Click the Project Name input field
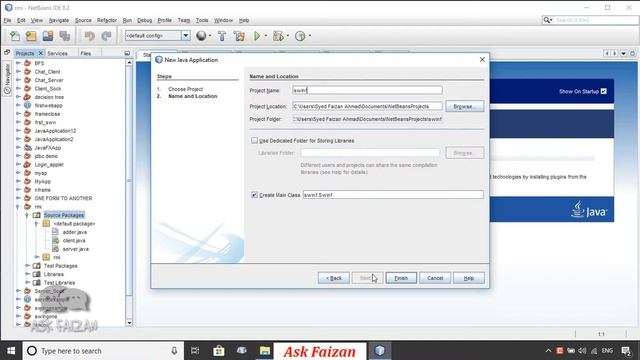Image resolution: width=640 pixels, height=360 pixels. coord(367,90)
